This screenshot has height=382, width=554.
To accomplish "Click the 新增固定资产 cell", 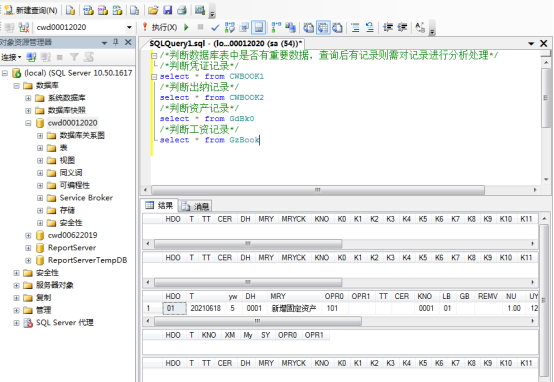I will click(x=294, y=308).
